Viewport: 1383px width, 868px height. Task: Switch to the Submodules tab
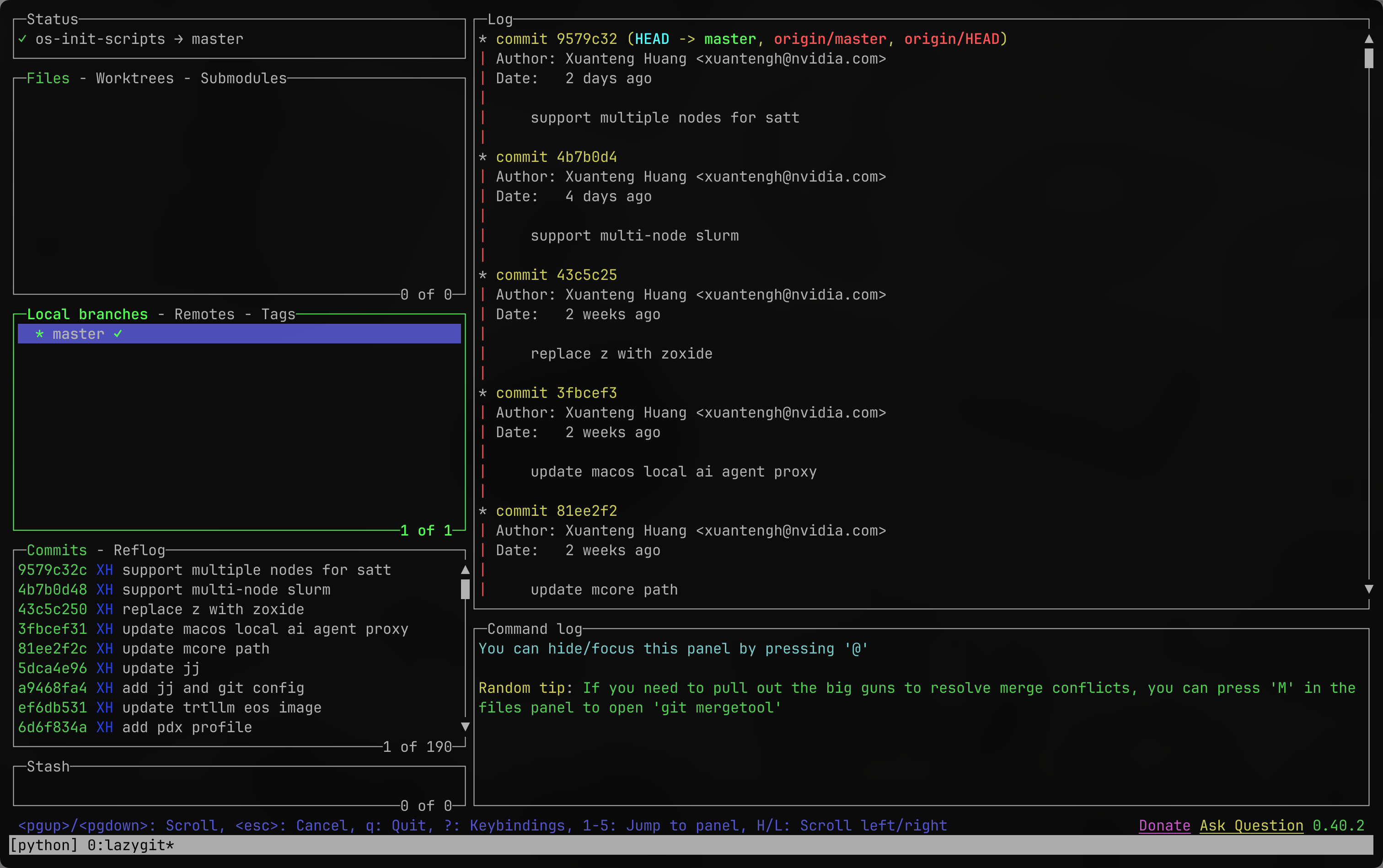[243, 78]
